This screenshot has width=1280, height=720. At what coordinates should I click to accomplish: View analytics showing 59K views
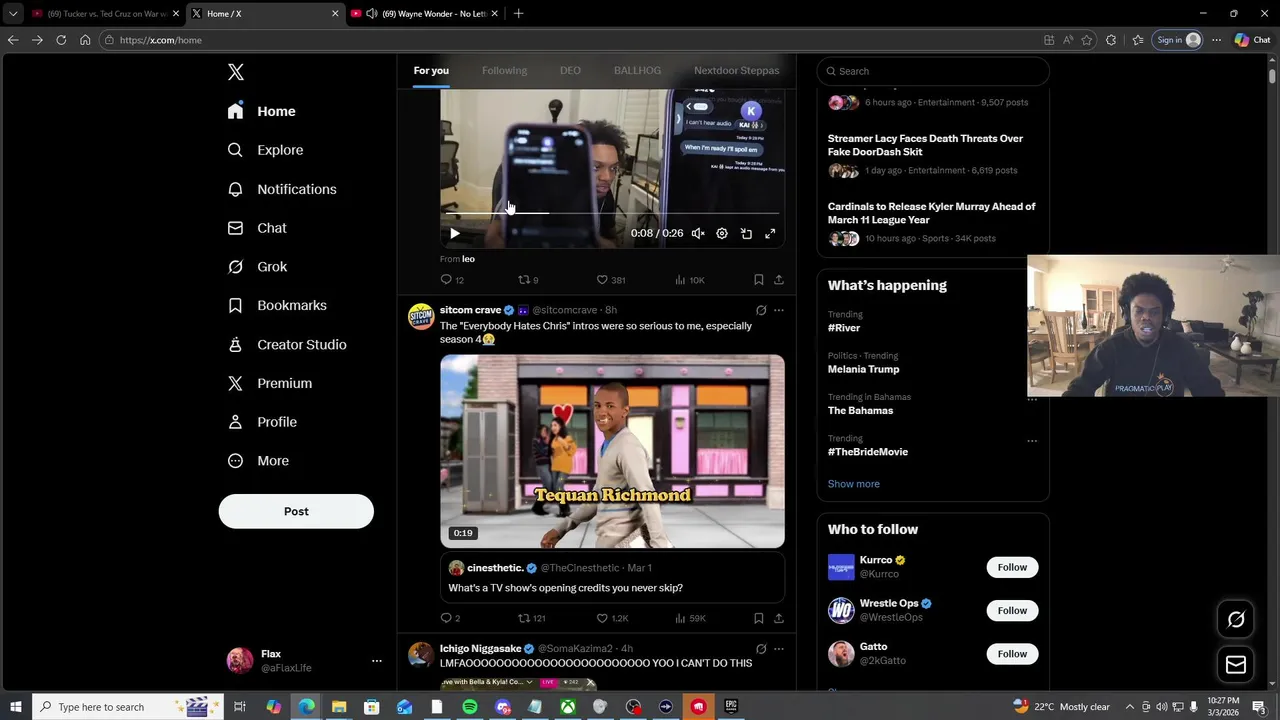690,618
